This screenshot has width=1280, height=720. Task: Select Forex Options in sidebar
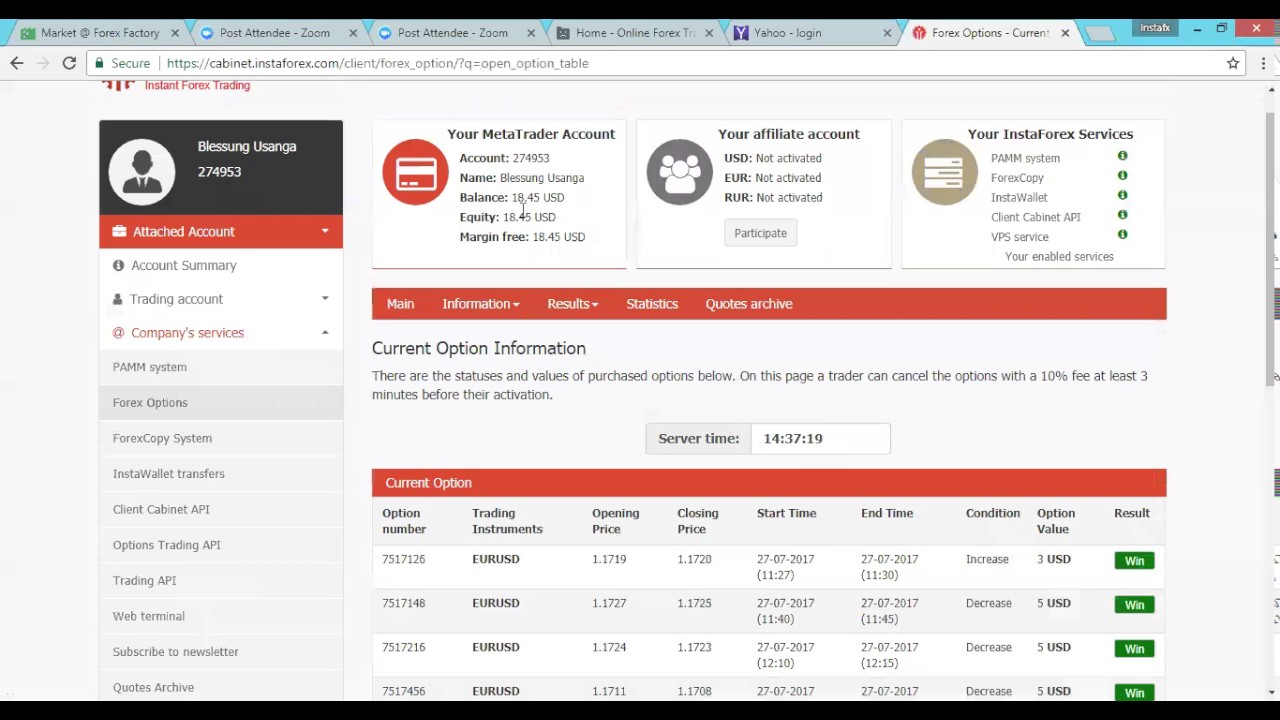coord(150,403)
